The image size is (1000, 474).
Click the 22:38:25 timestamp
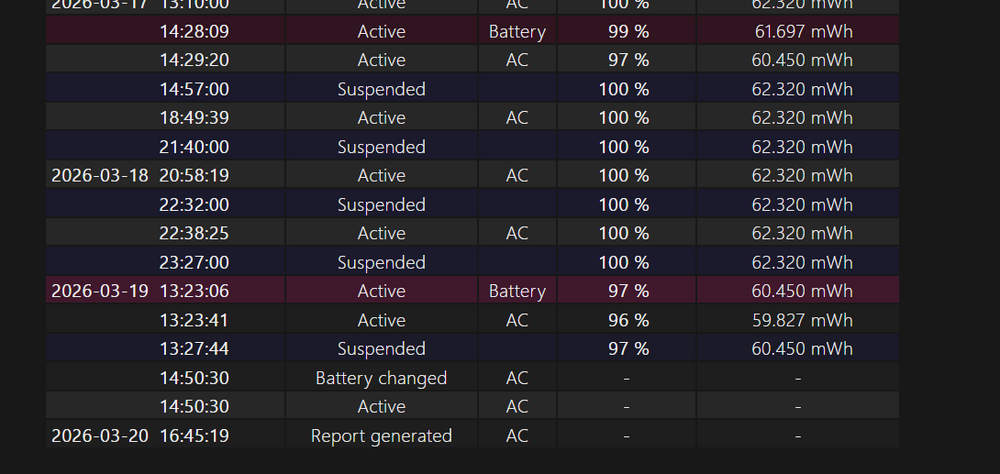point(194,233)
